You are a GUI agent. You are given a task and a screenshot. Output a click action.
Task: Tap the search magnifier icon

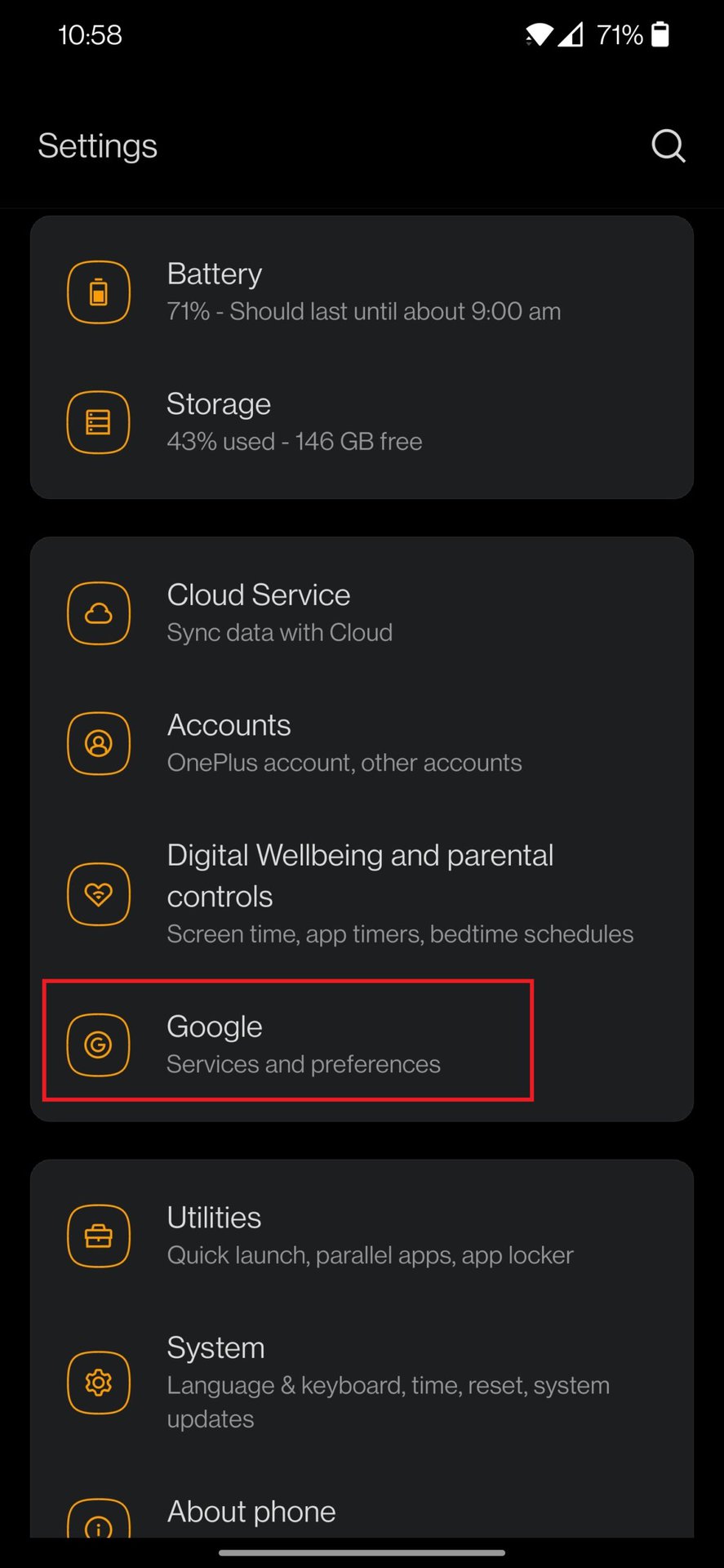[668, 146]
